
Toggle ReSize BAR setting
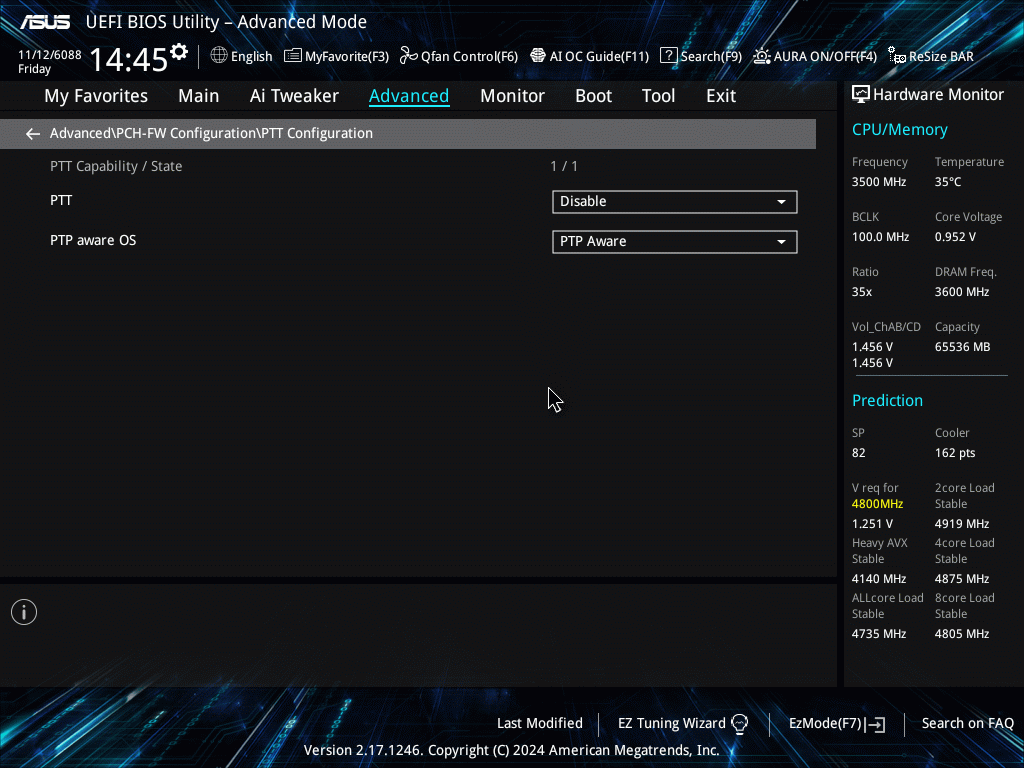pos(931,56)
